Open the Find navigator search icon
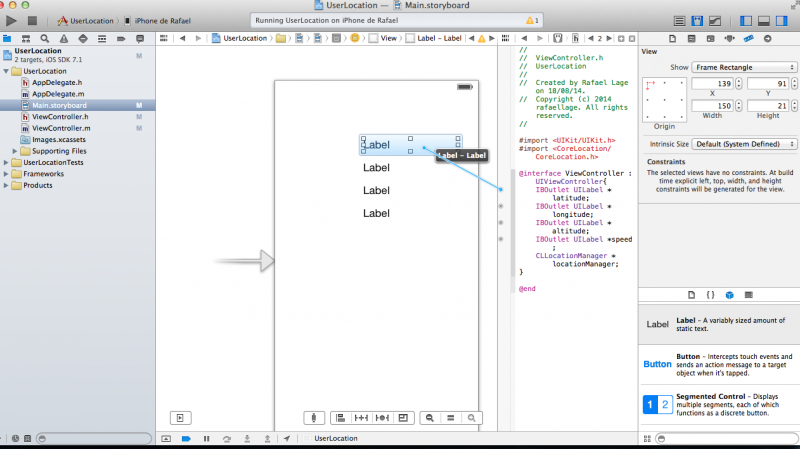The image size is (800, 449). [45, 38]
